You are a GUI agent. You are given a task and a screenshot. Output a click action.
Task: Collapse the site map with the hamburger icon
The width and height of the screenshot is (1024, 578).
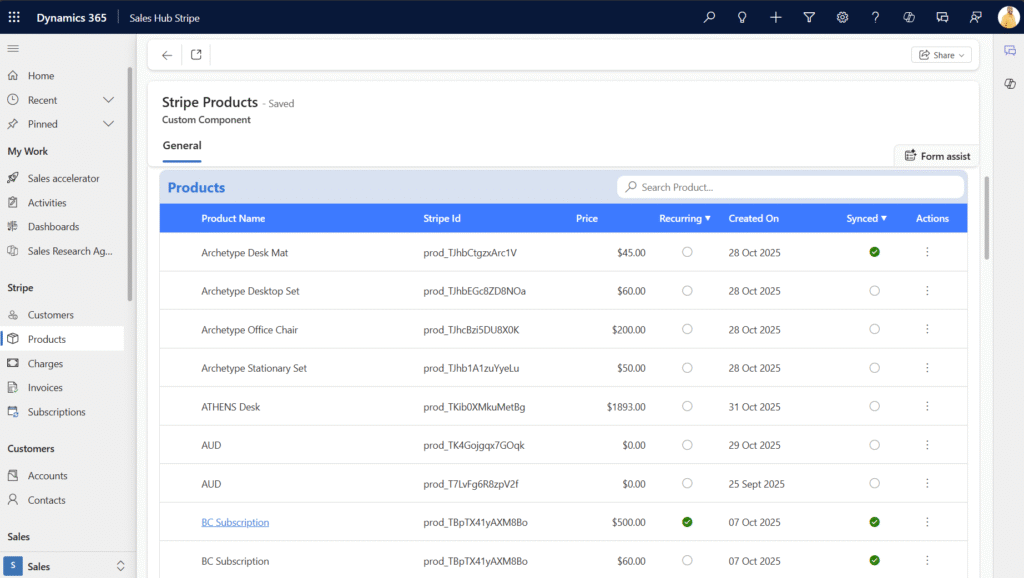tap(13, 48)
